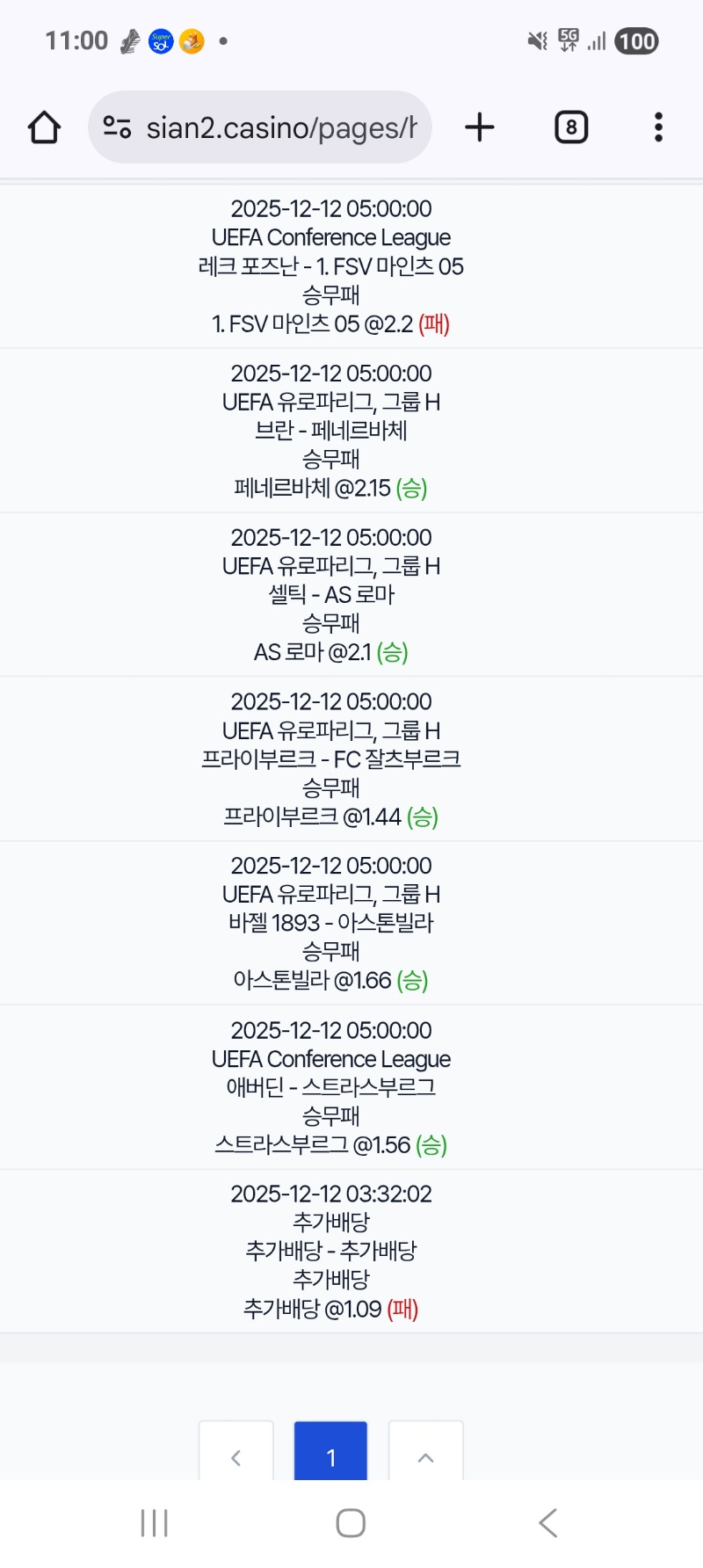Open site info icon in address bar
This screenshot has width=703, height=1568.
tap(117, 127)
